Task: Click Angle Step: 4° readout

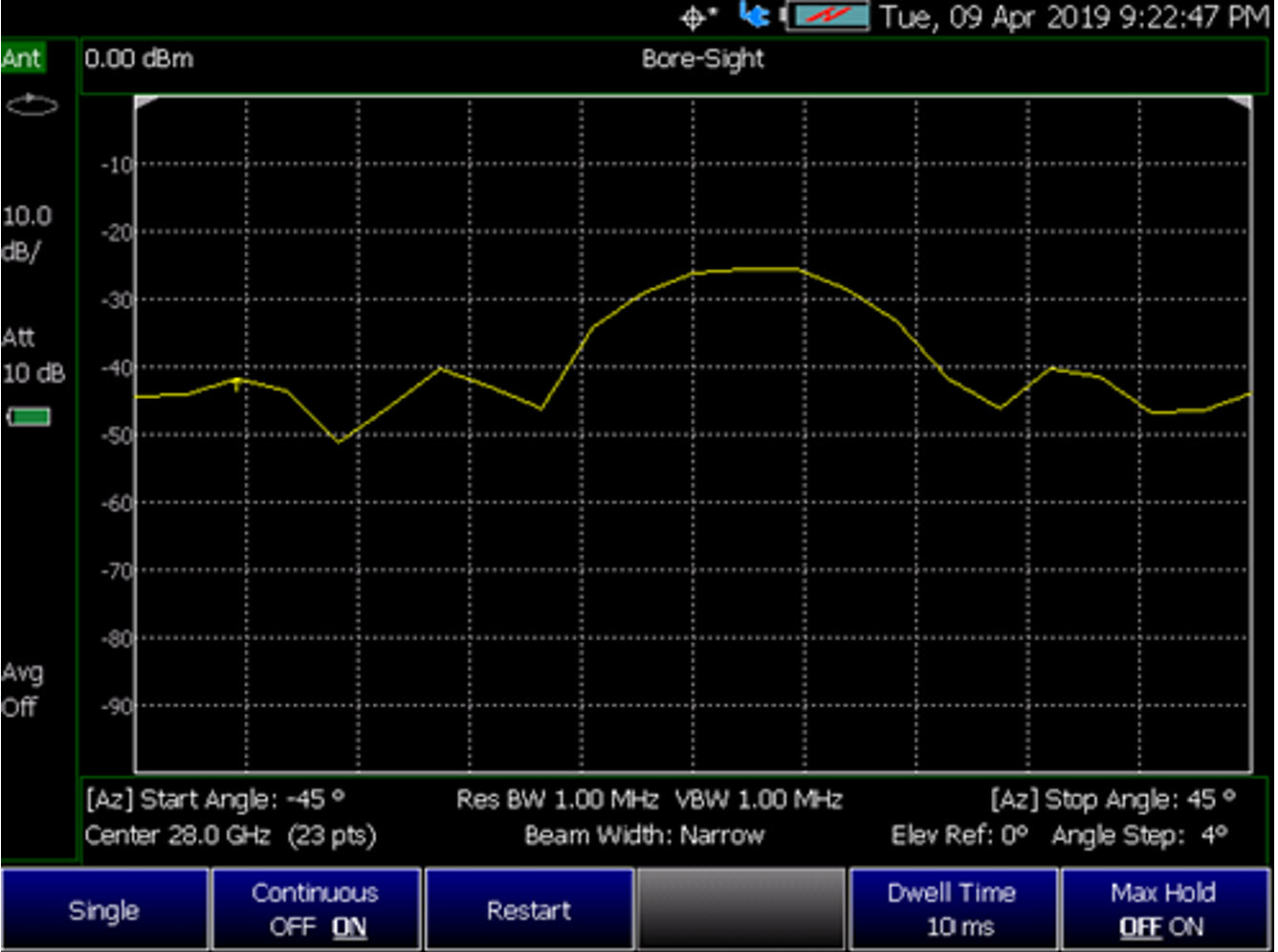Action: (x=1139, y=835)
